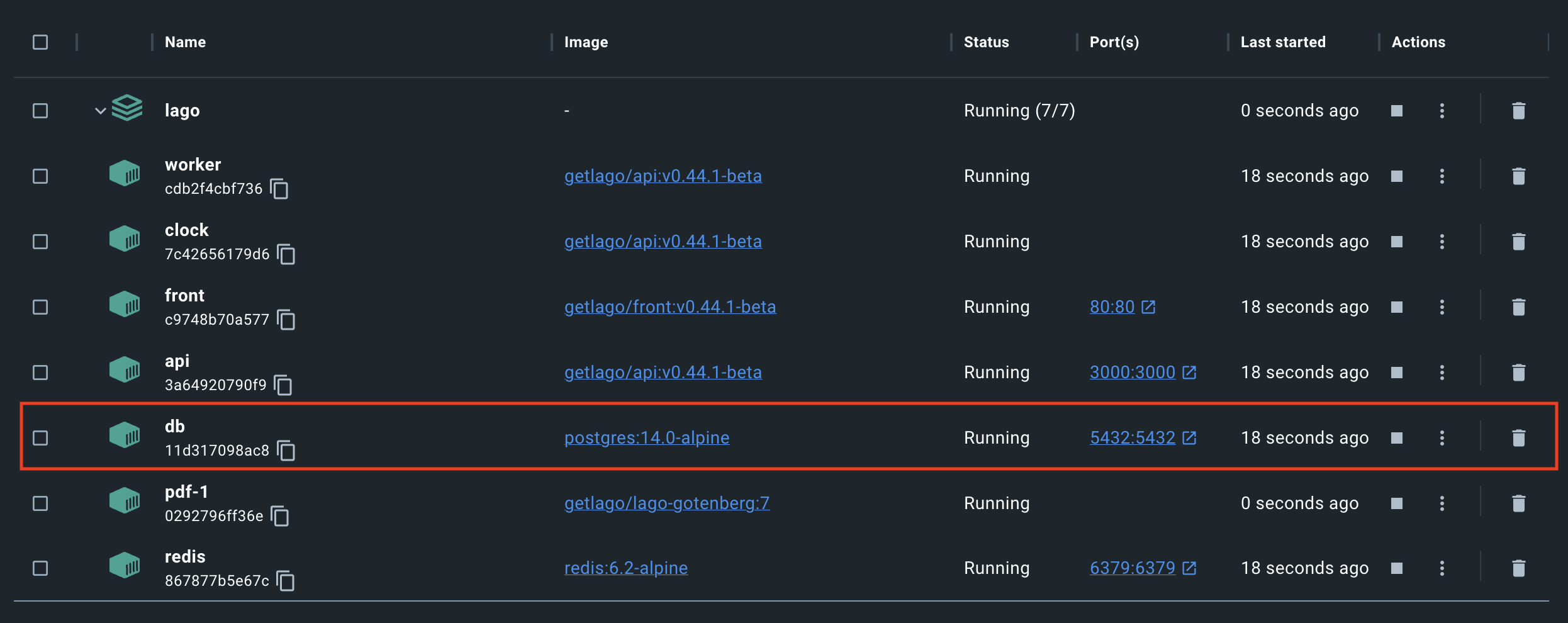This screenshot has width=1568, height=623.
Task: Stop the front container
Action: click(x=1397, y=307)
